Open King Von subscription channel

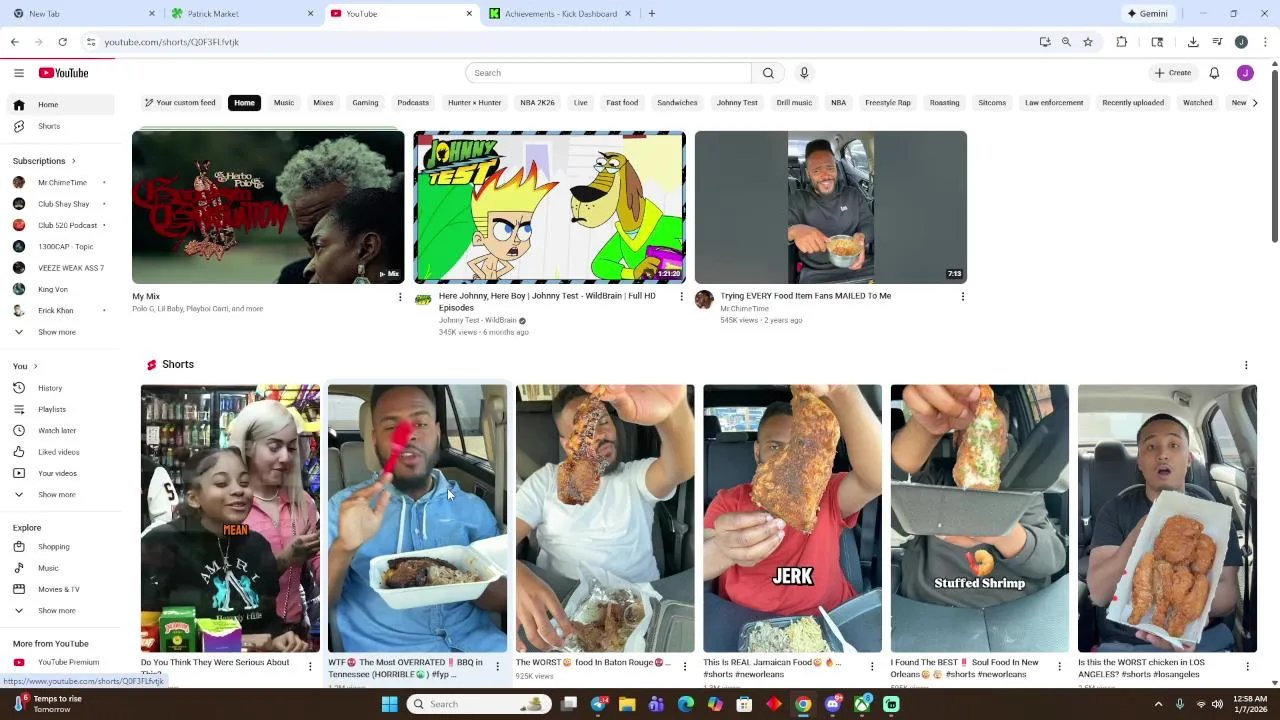59,289
